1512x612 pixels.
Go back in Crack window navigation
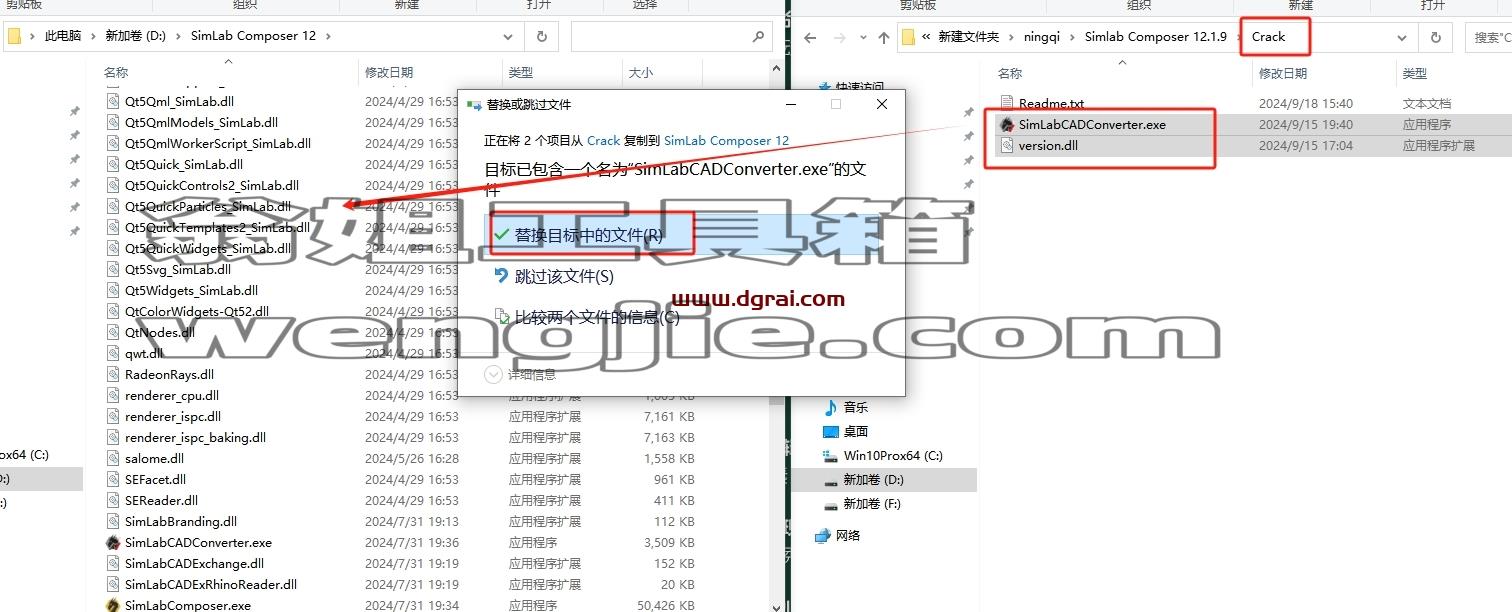[x=810, y=38]
